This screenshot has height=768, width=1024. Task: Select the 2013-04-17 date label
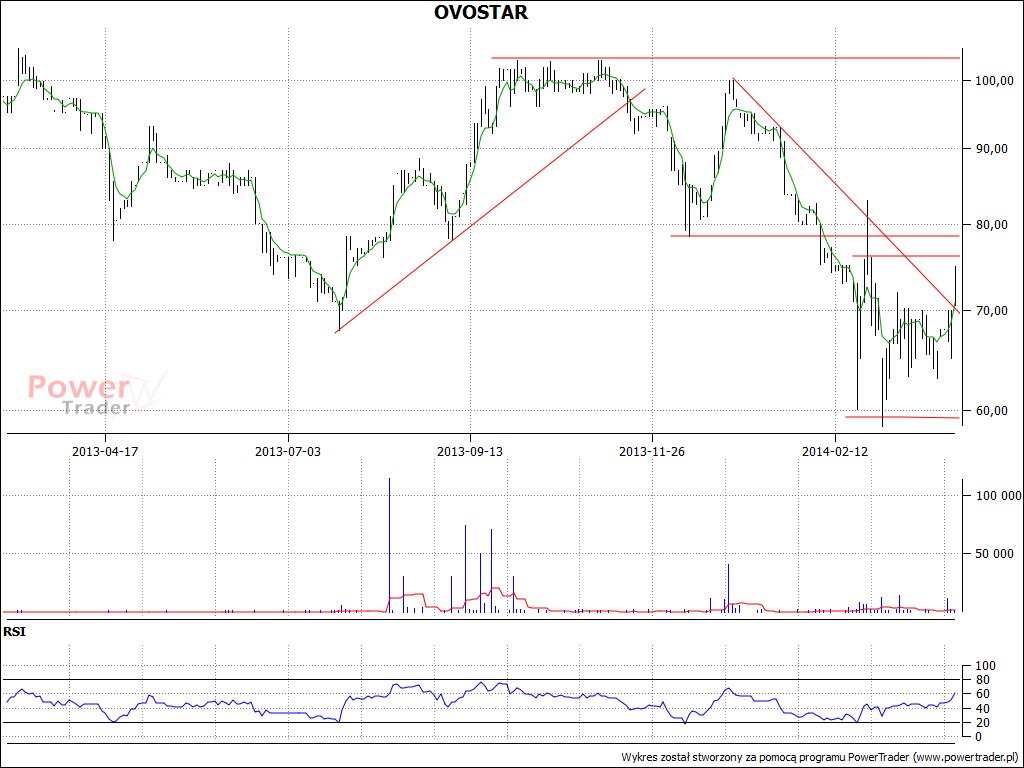[x=105, y=451]
